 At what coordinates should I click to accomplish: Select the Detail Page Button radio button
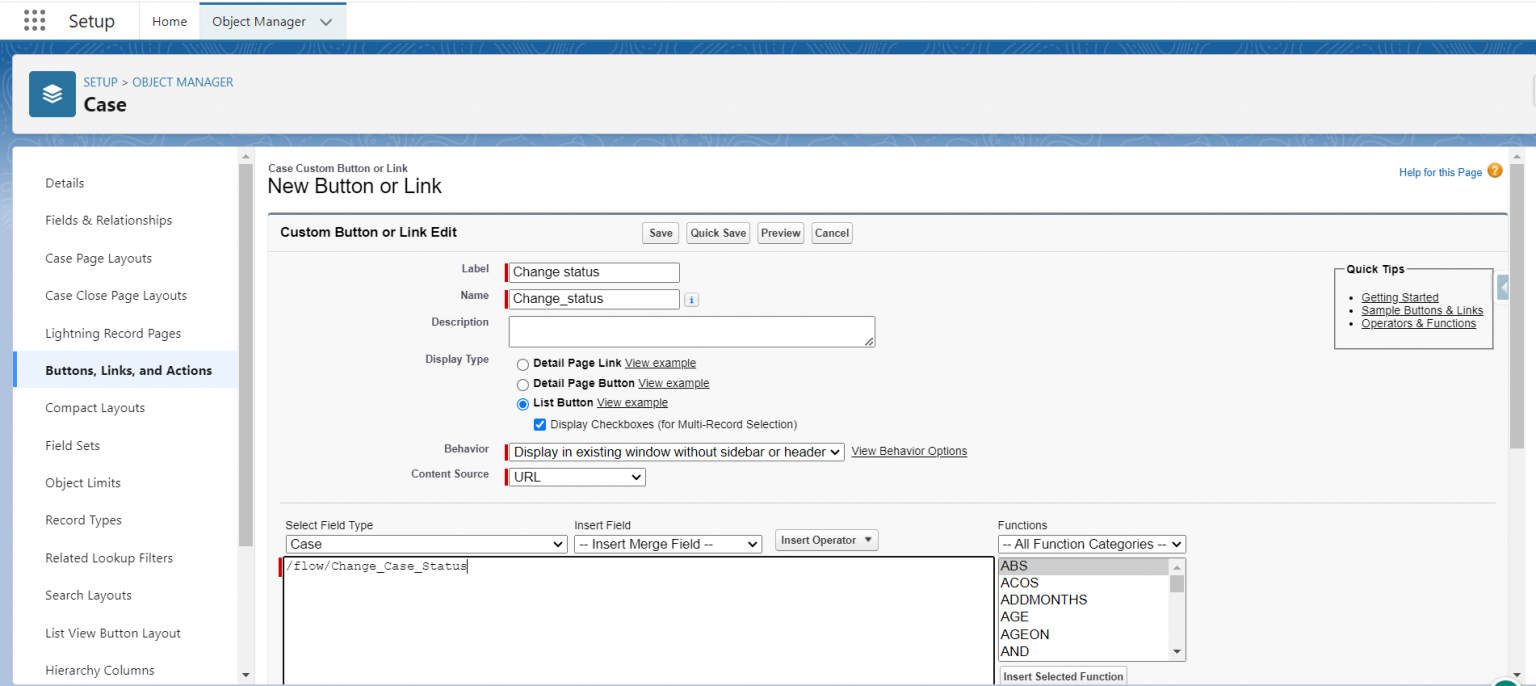[522, 384]
